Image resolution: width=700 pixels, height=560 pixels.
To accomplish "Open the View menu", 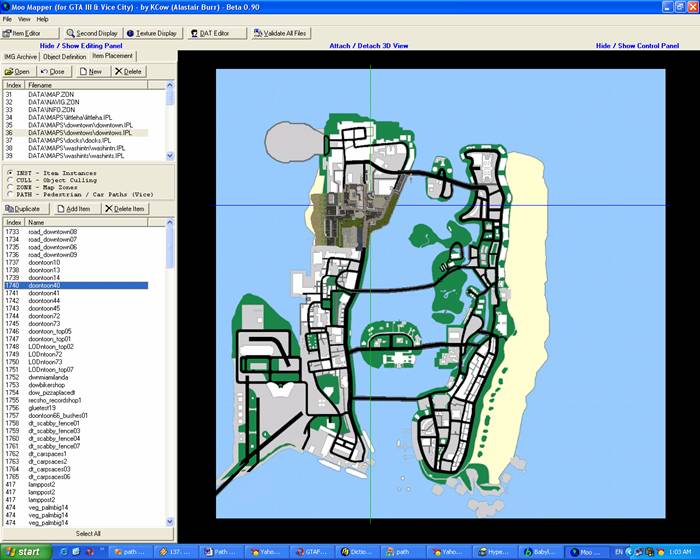I will [24, 19].
